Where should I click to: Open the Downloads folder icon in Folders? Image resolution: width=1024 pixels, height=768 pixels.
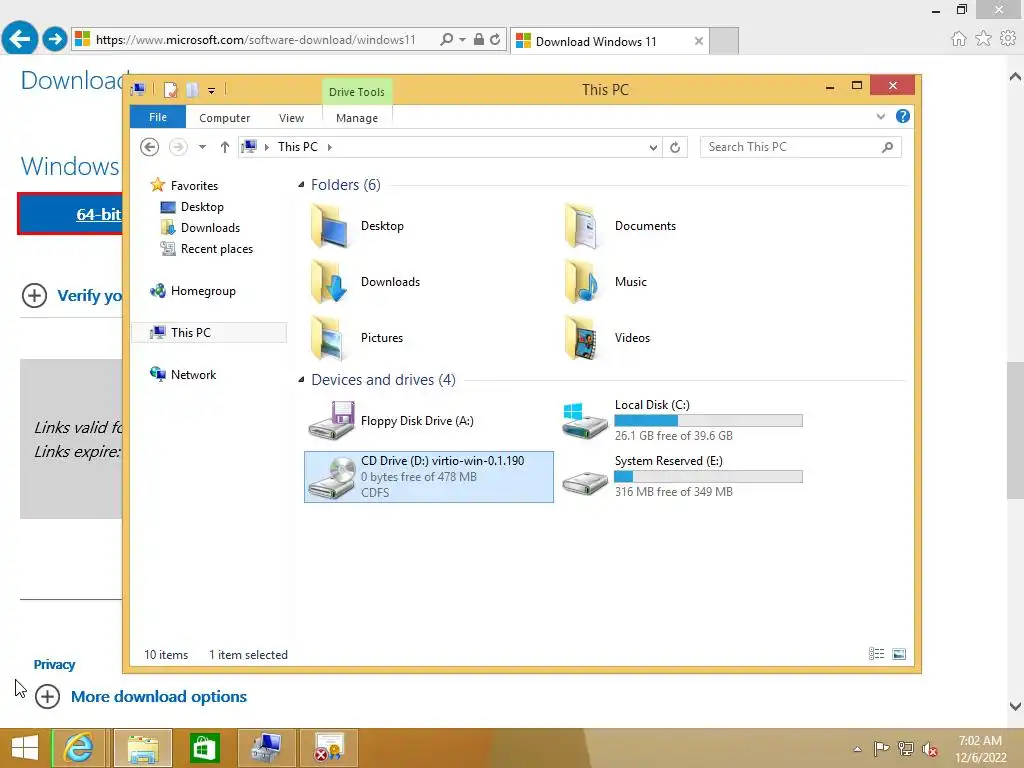coord(329,281)
